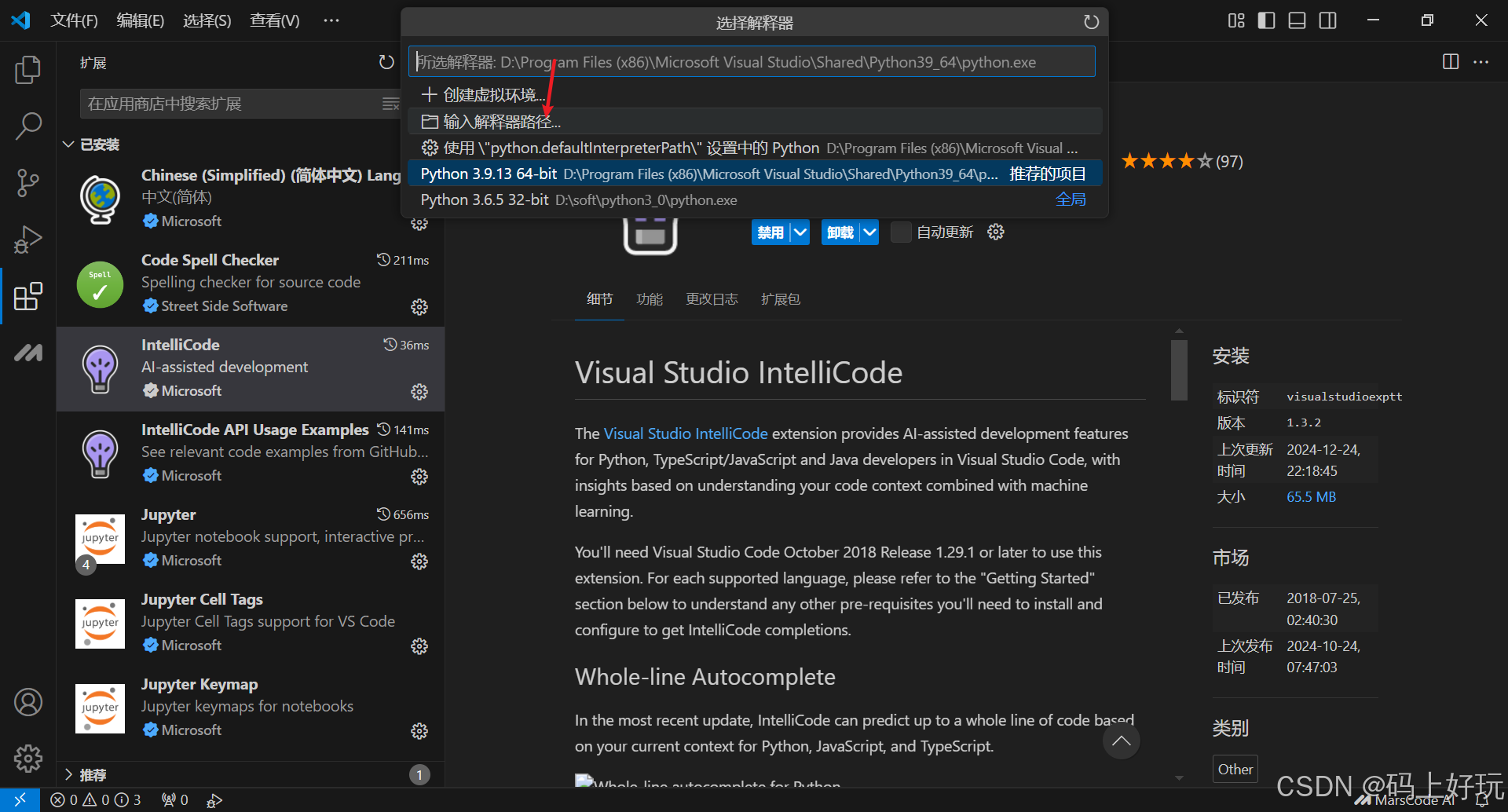1508x812 pixels.
Task: Select the Python 3.9.13 64-bit interpreter
Action: pos(707,173)
